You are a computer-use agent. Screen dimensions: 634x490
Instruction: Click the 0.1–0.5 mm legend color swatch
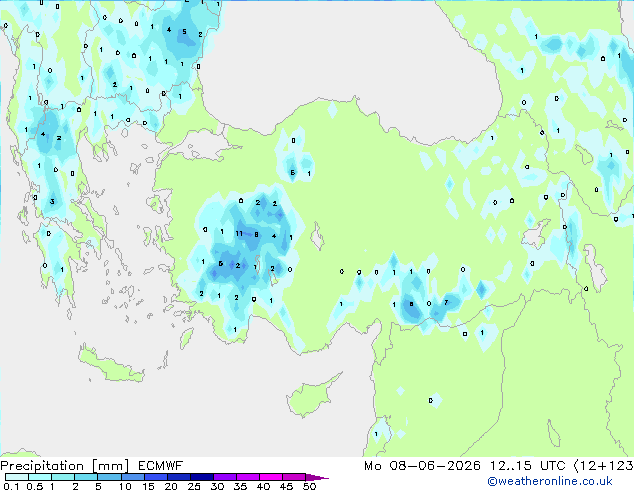click(17, 477)
